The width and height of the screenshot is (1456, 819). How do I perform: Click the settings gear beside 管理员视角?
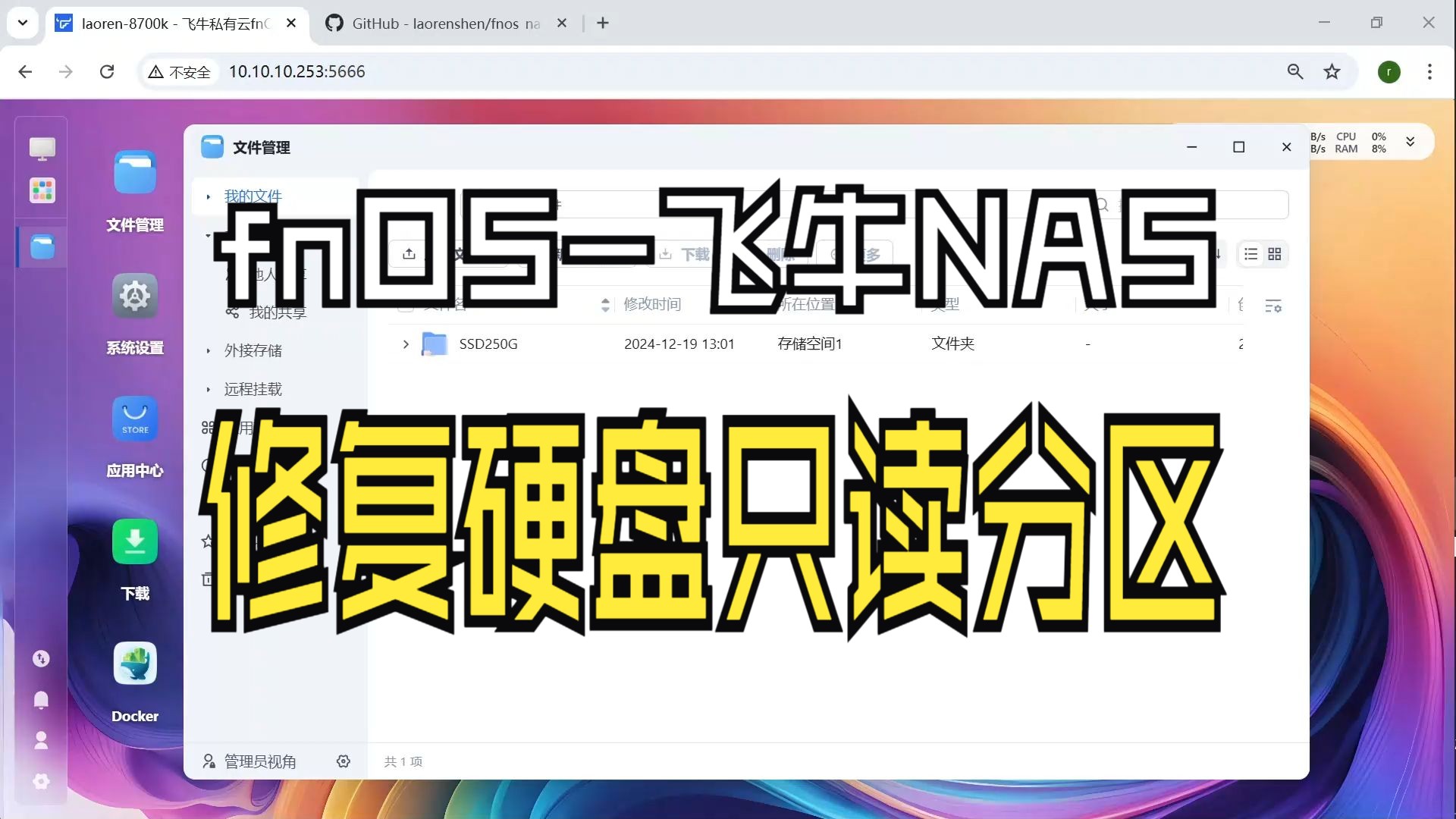click(343, 761)
